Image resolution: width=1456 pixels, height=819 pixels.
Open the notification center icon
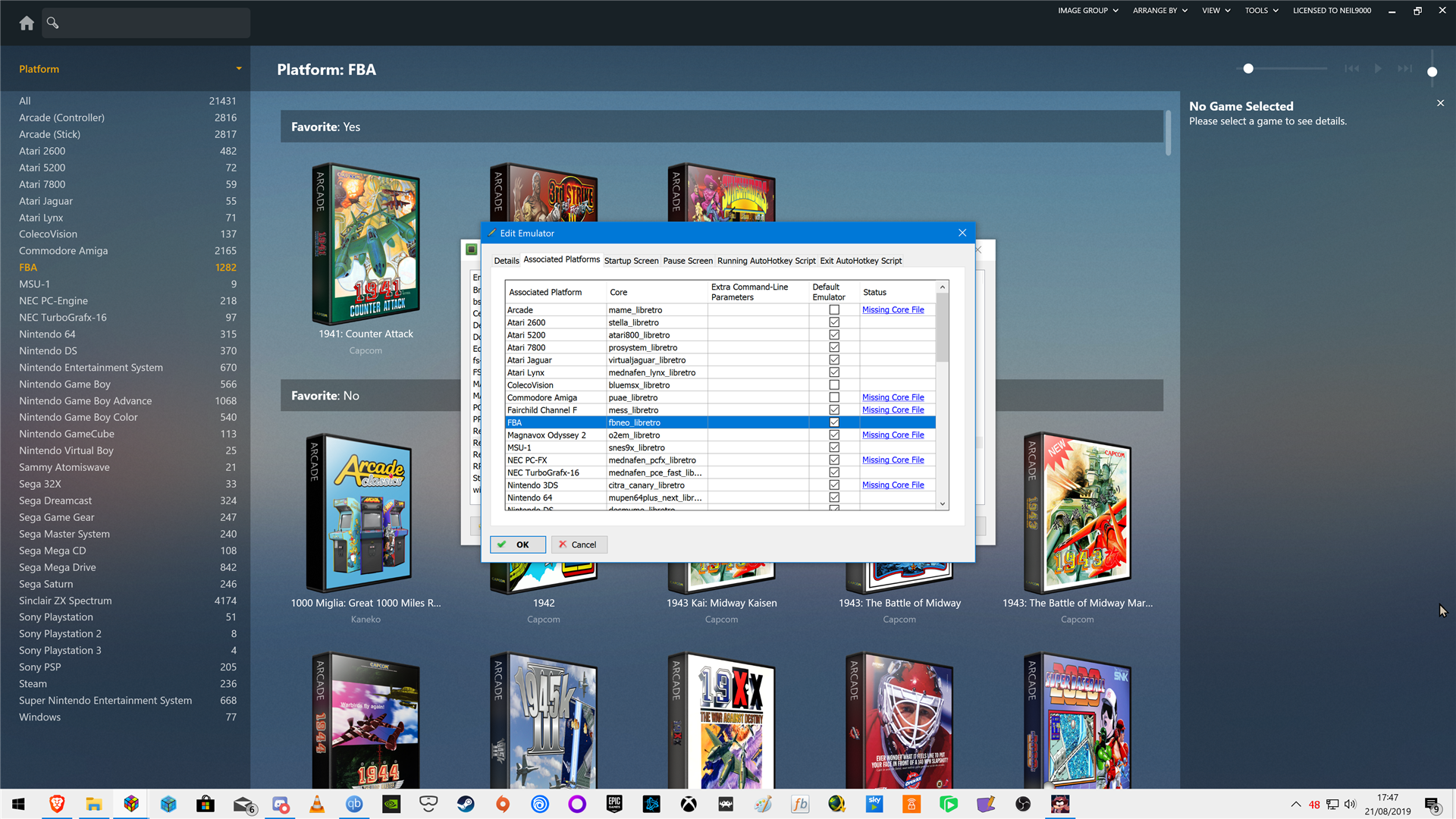(1432, 804)
